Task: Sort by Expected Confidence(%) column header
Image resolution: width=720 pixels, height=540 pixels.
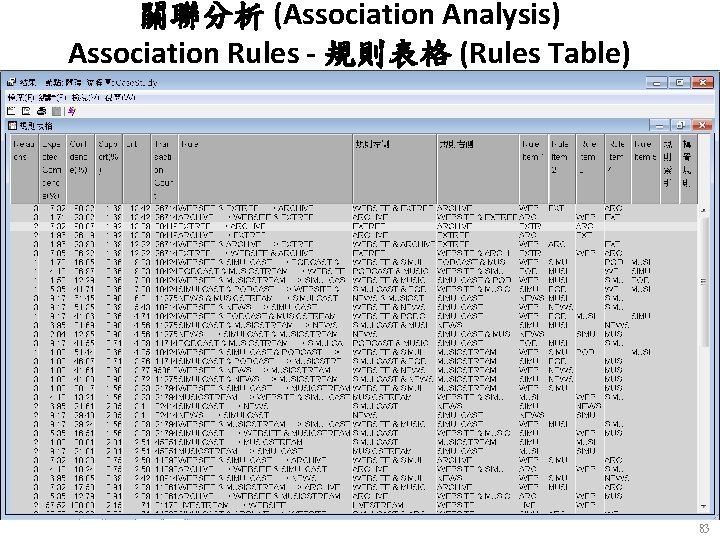Action: point(52,169)
